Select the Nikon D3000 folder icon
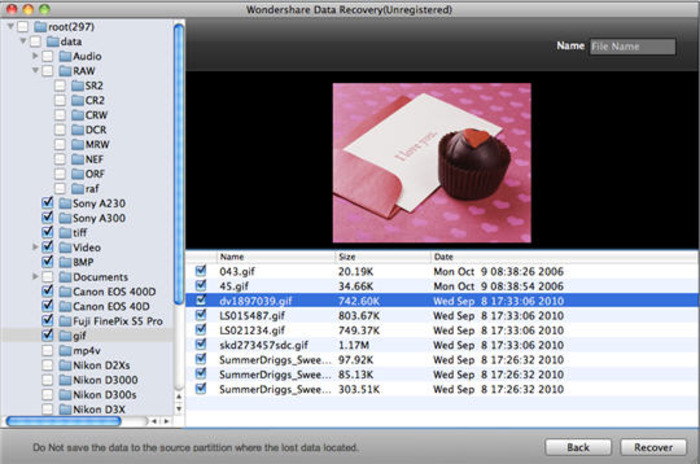 pyautogui.click(x=64, y=379)
